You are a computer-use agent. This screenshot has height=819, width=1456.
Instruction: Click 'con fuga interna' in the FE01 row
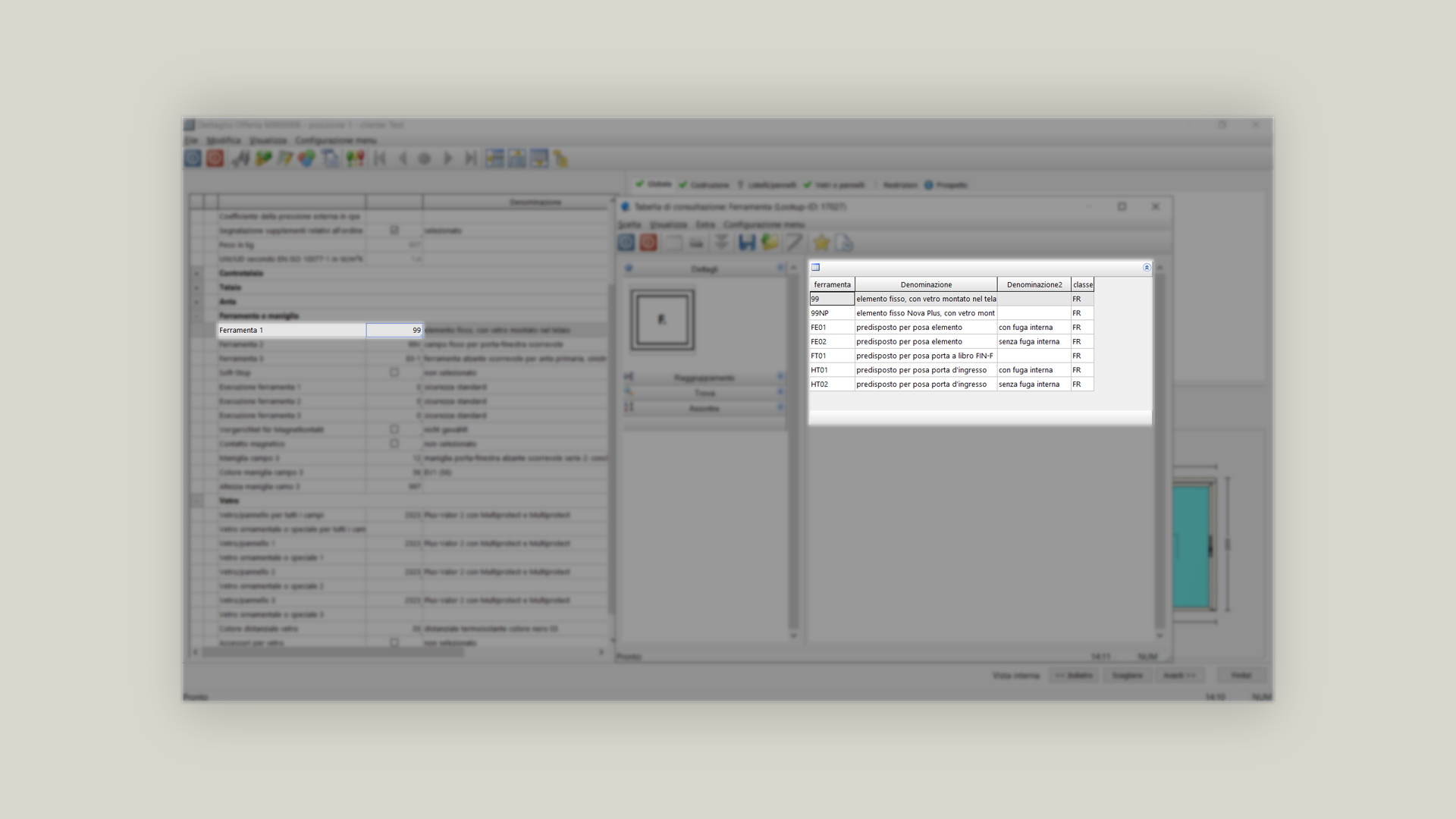coord(1034,328)
